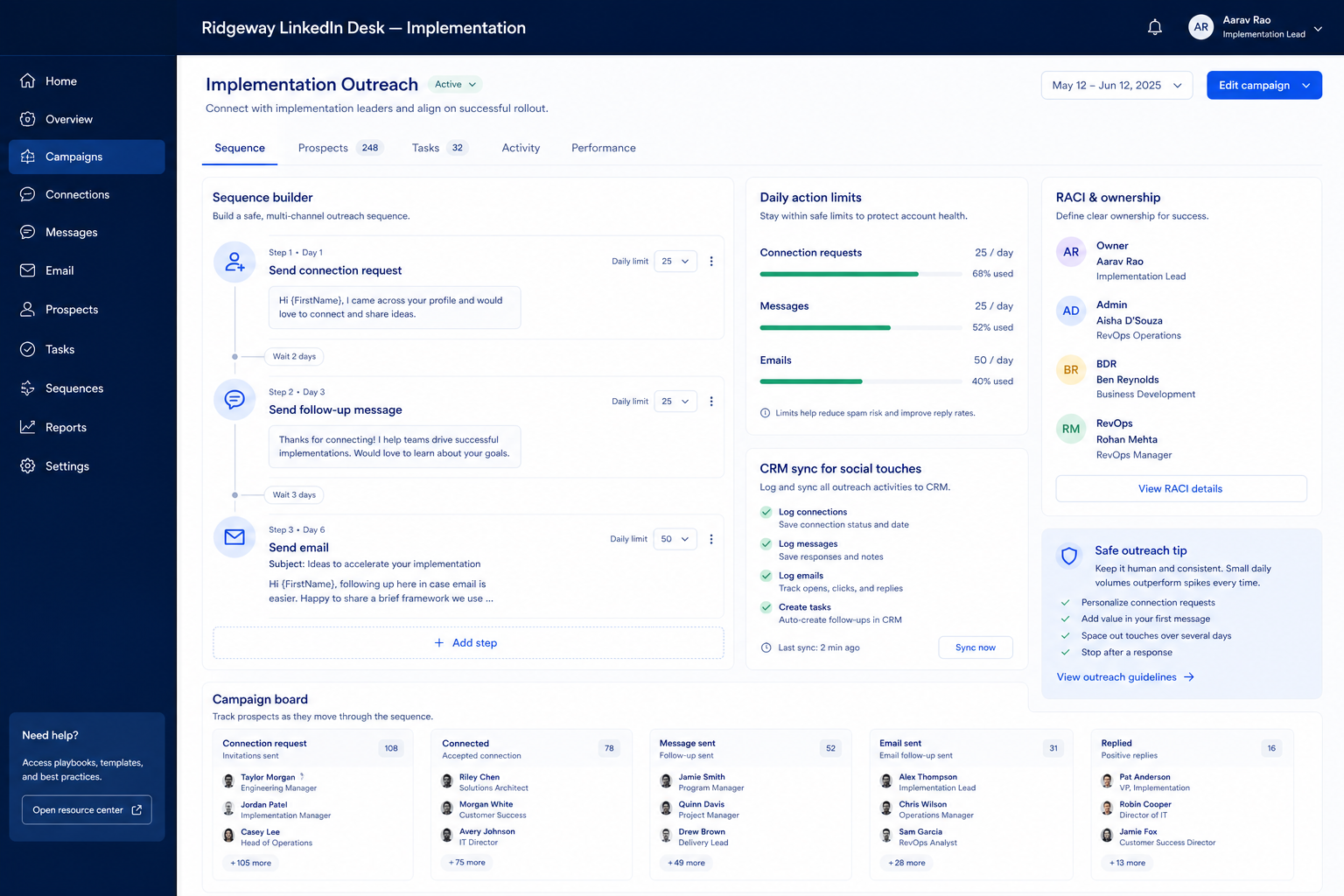
Task: Click the follow-up message step icon
Action: click(234, 400)
